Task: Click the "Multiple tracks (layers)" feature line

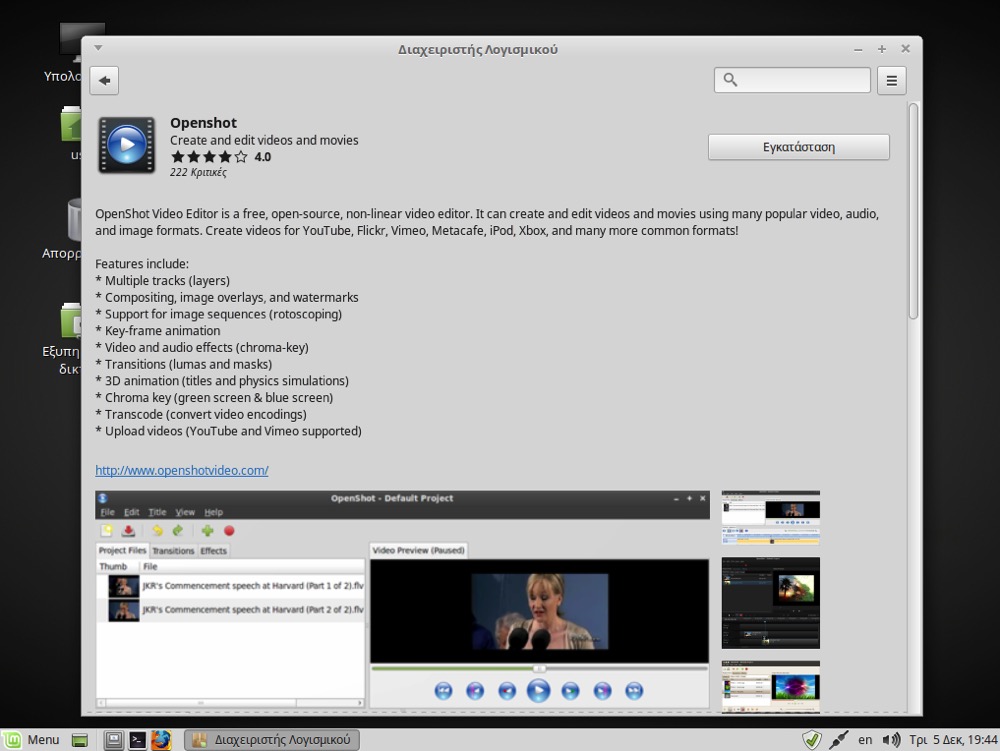Action: coord(163,281)
